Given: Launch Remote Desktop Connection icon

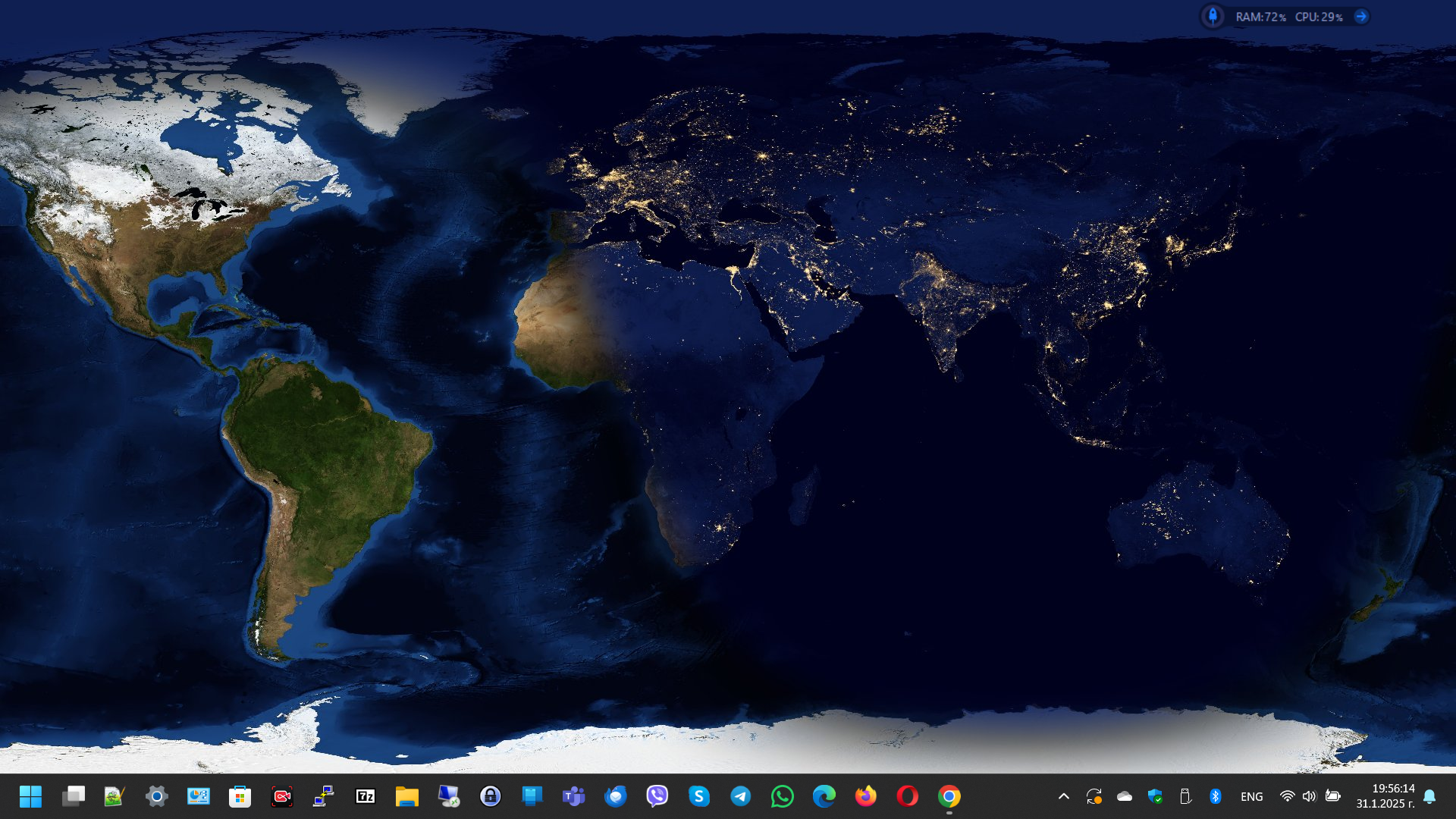Looking at the screenshot, I should (449, 796).
